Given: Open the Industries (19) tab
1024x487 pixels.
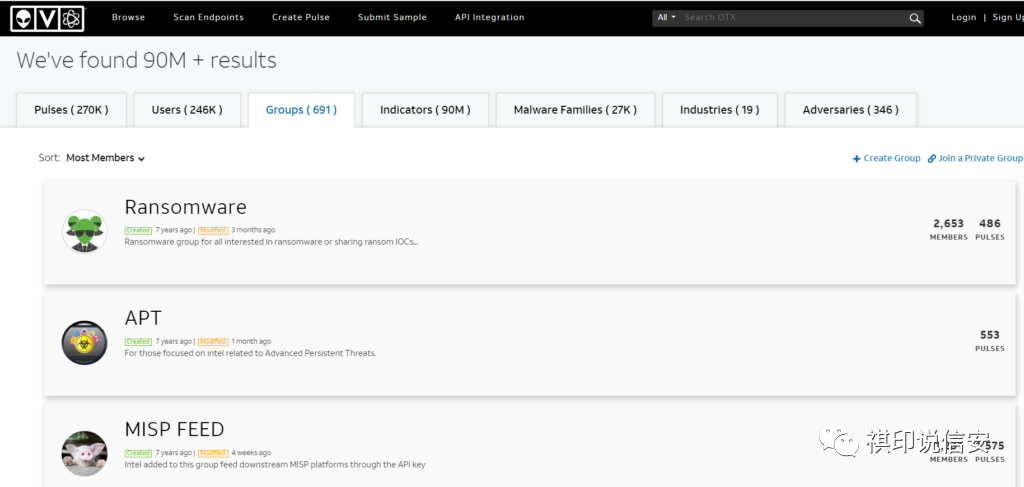Looking at the screenshot, I should pos(720,110).
